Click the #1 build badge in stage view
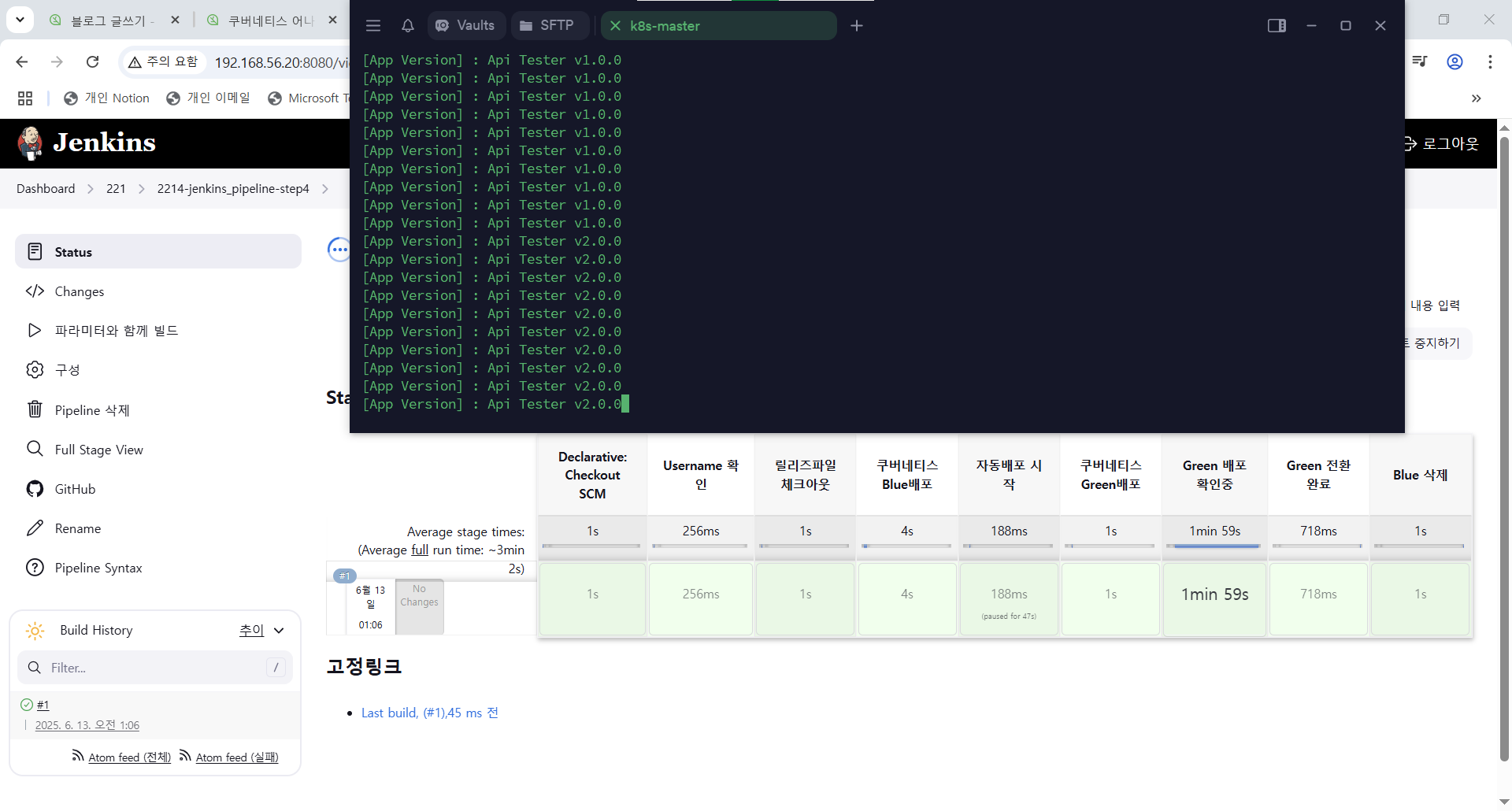Image resolution: width=1512 pixels, height=811 pixels. tap(345, 576)
